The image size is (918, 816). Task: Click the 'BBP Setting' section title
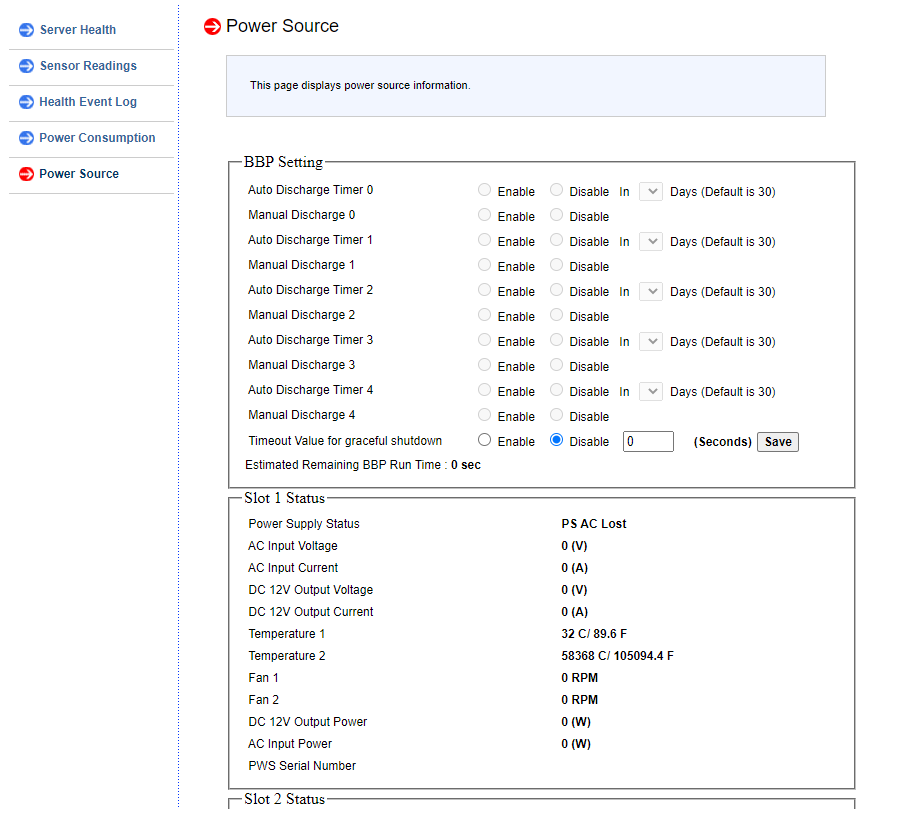[283, 162]
